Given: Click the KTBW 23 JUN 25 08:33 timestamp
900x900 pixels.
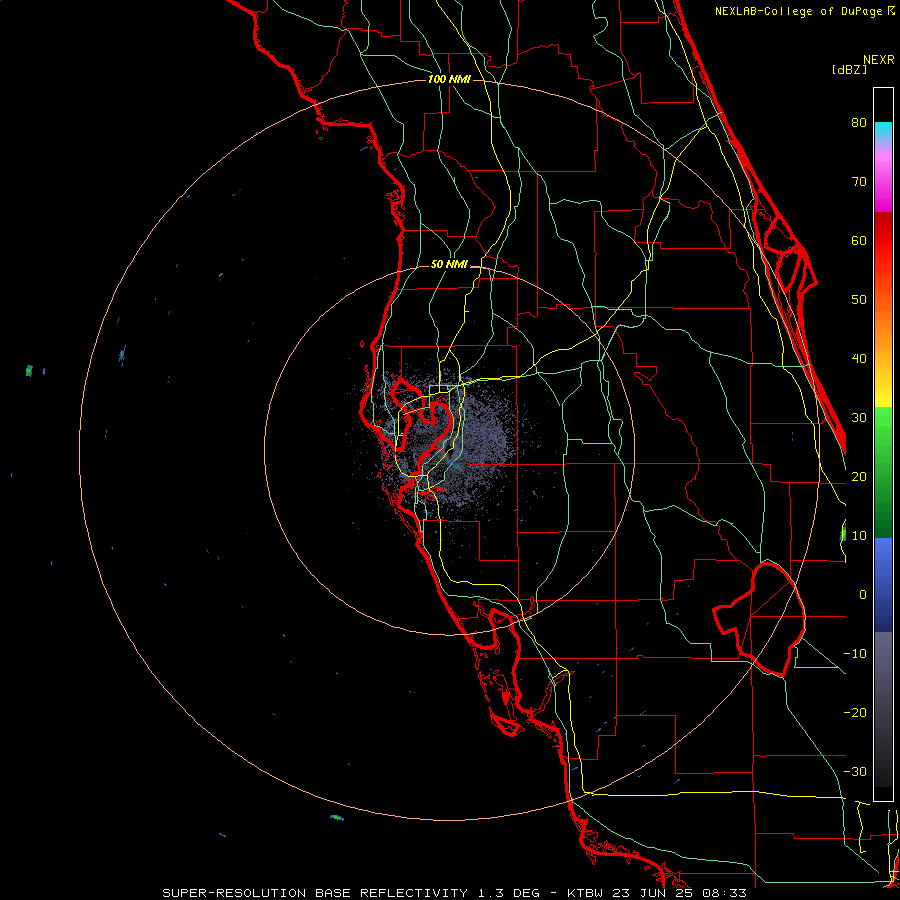Looking at the screenshot, I should (657, 893).
